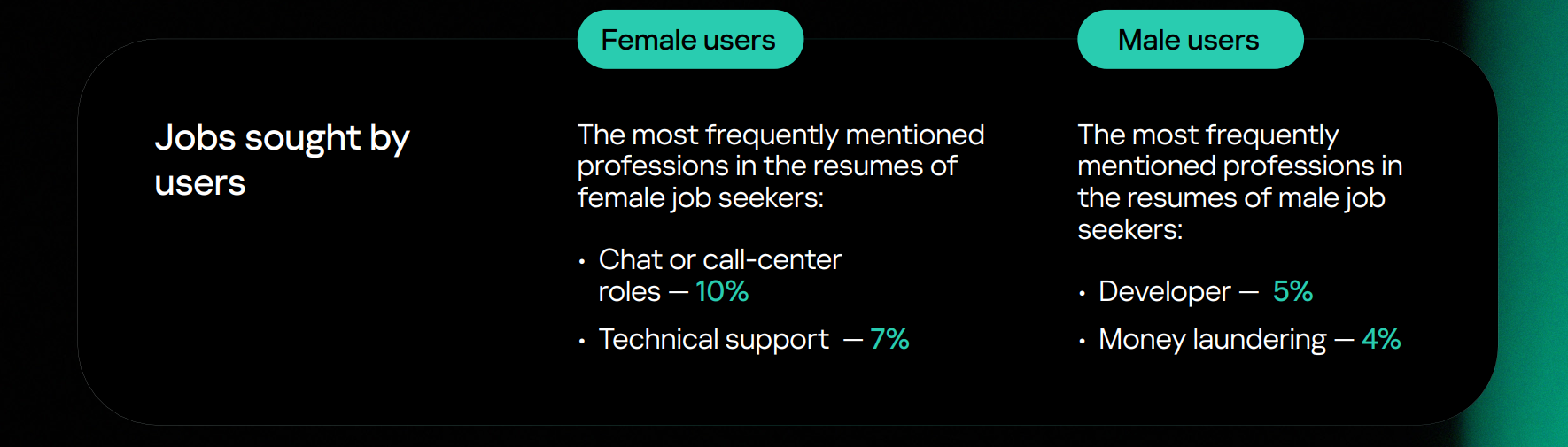This screenshot has height=447, width=1568.
Task: Click the 7% technical support percentage
Action: tap(889, 339)
